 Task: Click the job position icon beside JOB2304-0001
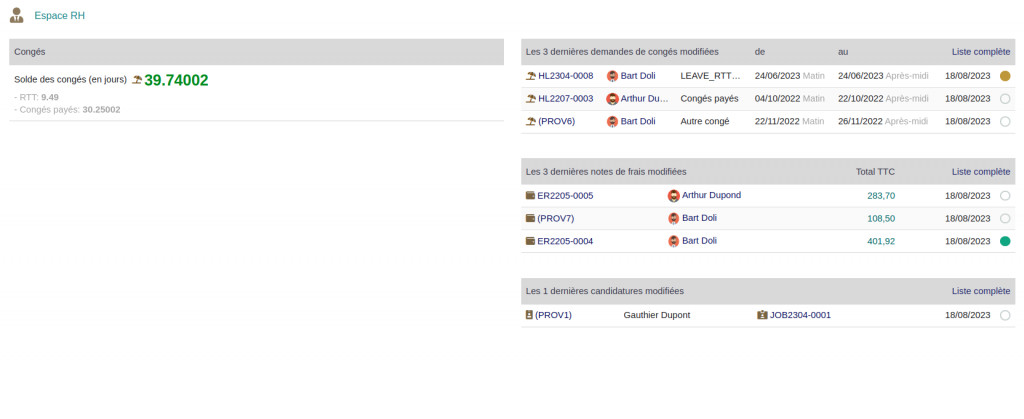point(762,315)
